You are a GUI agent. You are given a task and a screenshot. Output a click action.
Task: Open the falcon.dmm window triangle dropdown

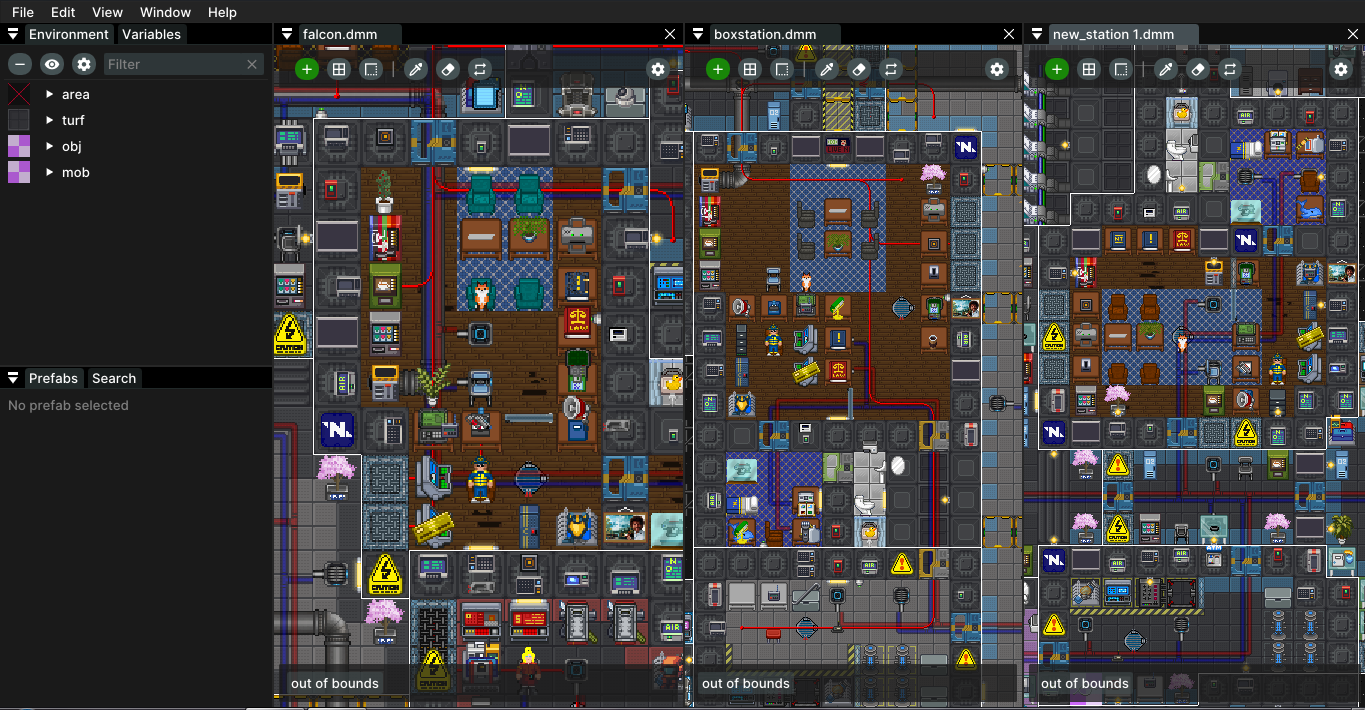pos(288,34)
